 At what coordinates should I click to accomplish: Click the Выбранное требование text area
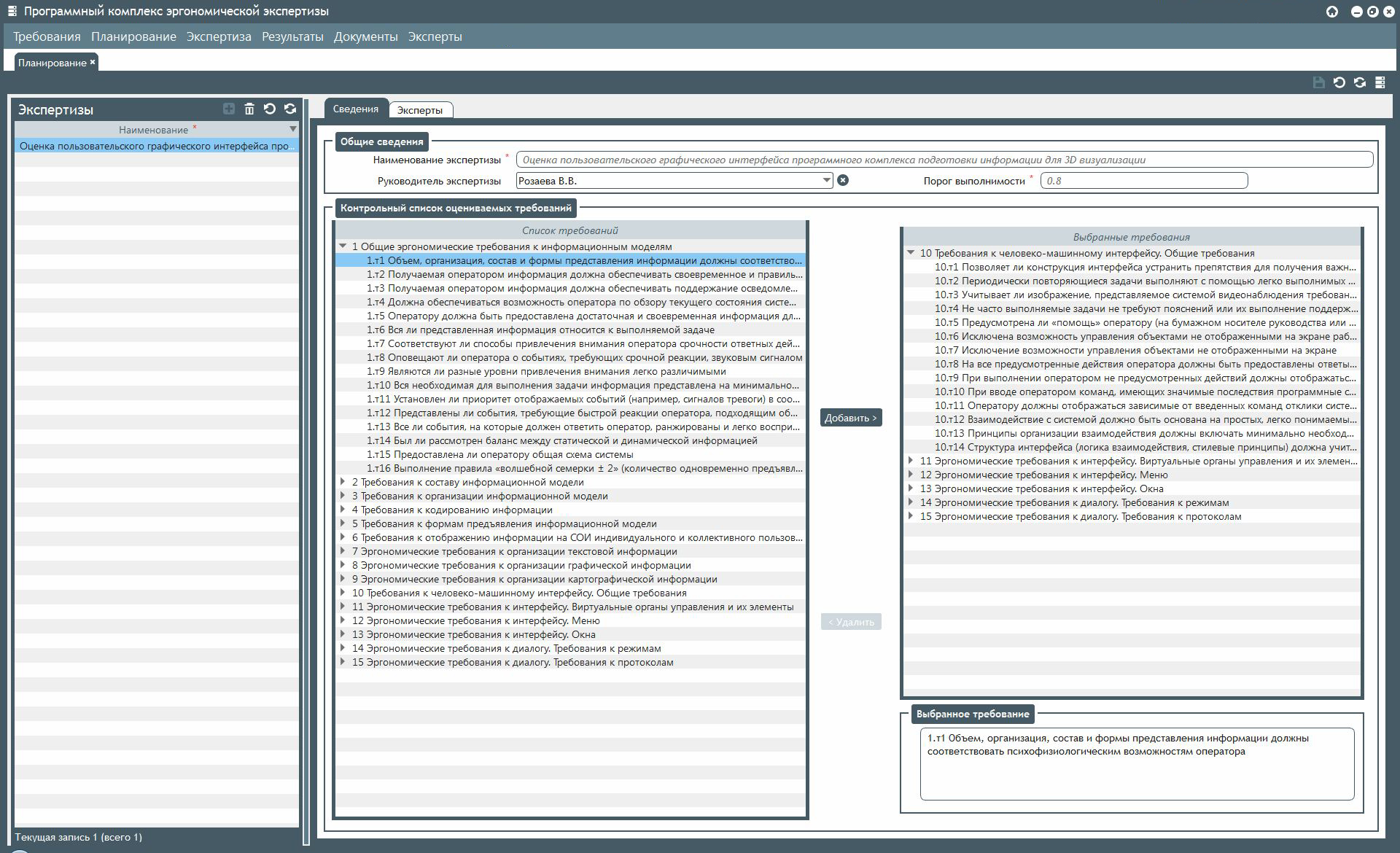coord(1137,763)
